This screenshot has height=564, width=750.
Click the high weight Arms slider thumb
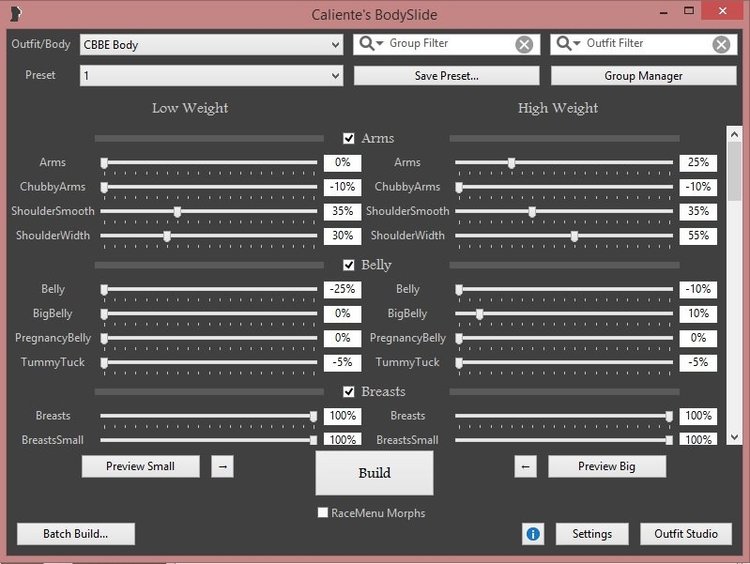tap(511, 163)
